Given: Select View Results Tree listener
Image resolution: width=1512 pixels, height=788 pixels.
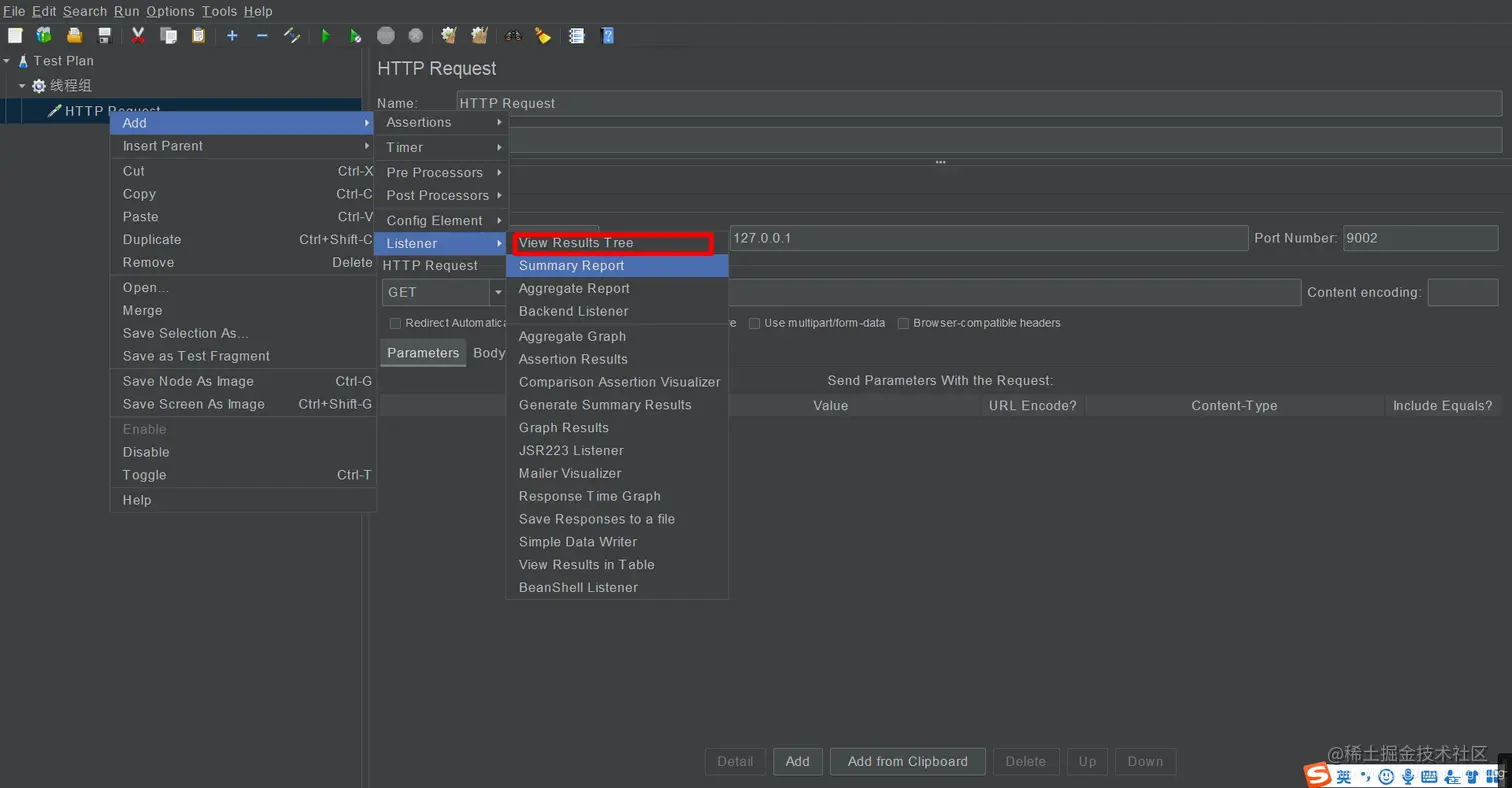Looking at the screenshot, I should pos(617,243).
